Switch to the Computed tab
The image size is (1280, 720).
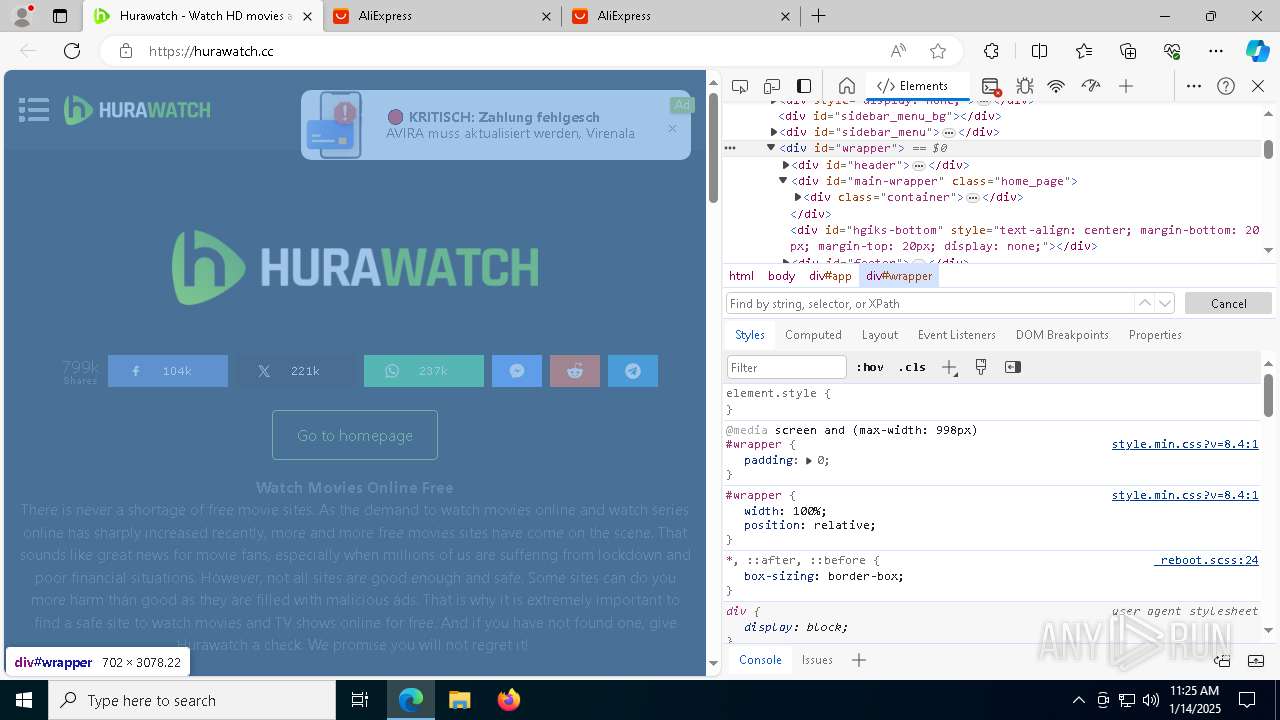point(813,335)
